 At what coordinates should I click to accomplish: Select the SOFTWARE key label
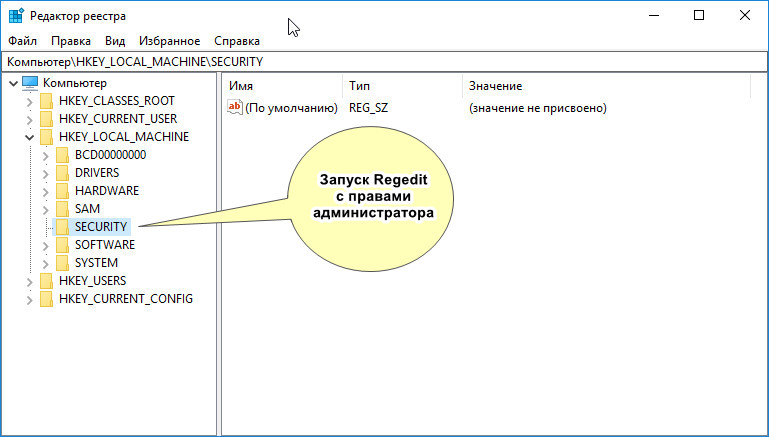(x=105, y=245)
